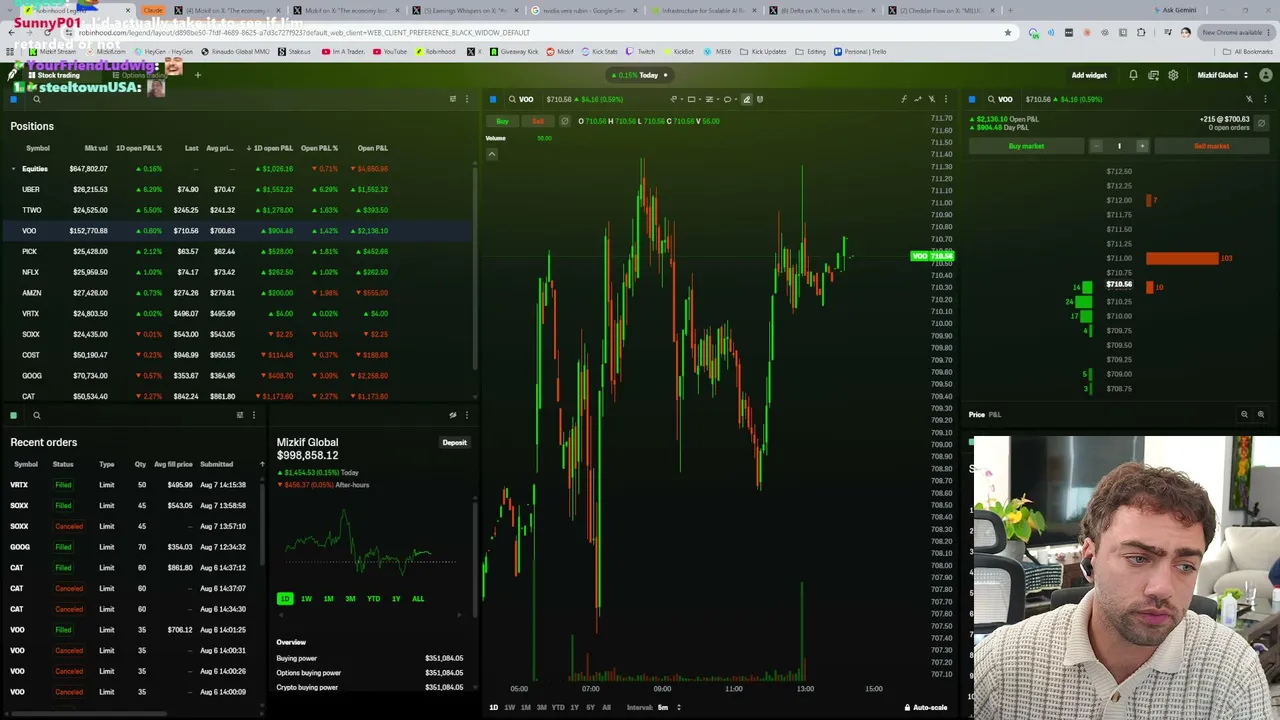Bookmark this page with the star icon

[x=1008, y=32]
